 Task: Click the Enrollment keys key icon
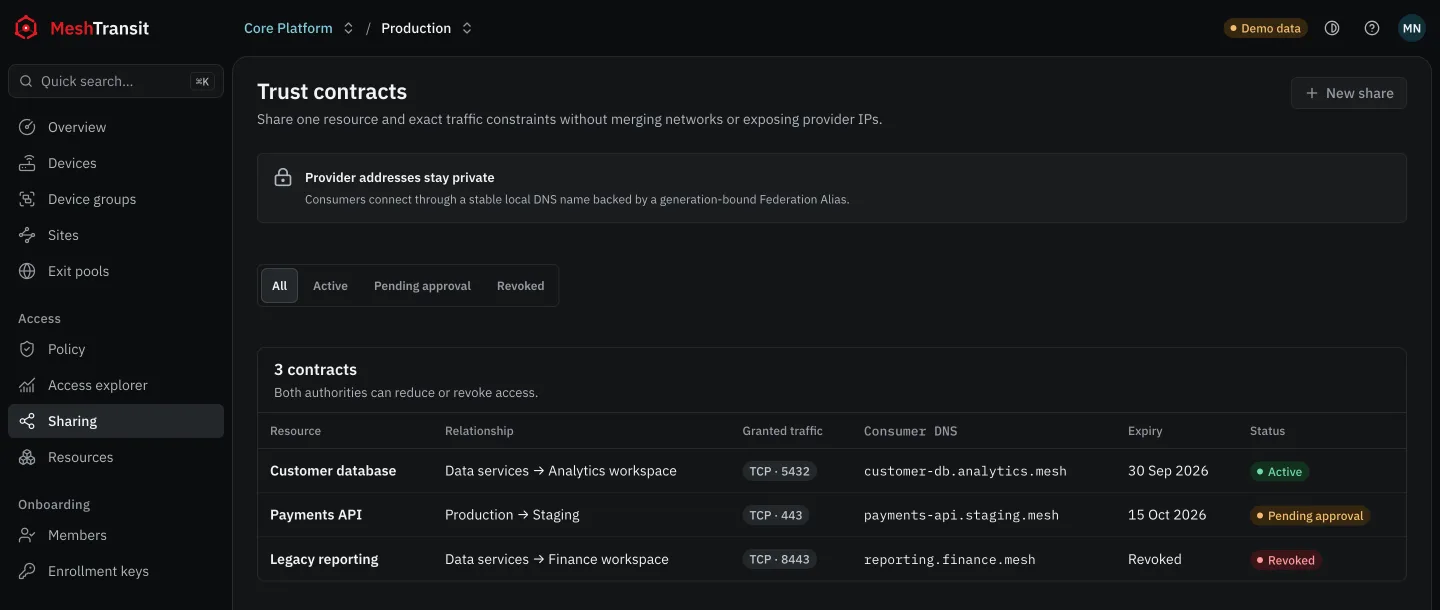point(28,571)
